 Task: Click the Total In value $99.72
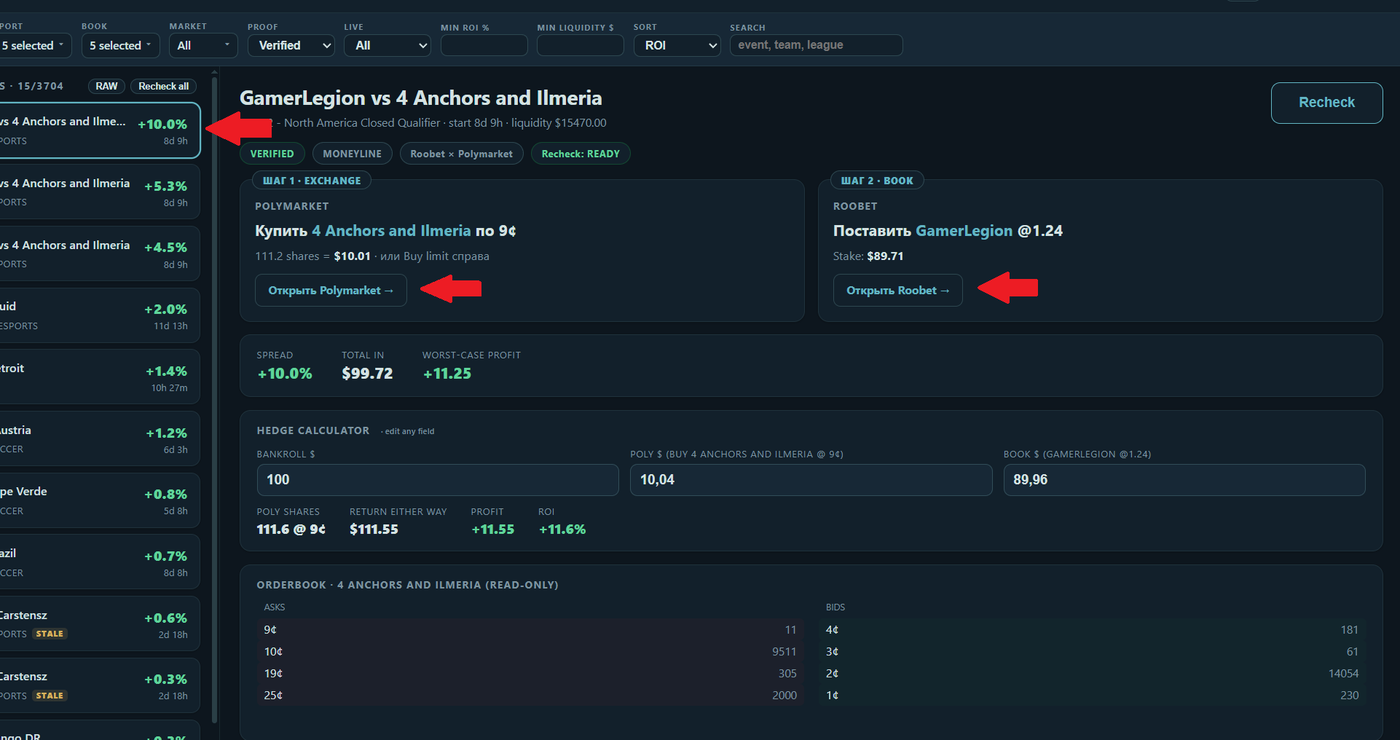tap(367, 374)
